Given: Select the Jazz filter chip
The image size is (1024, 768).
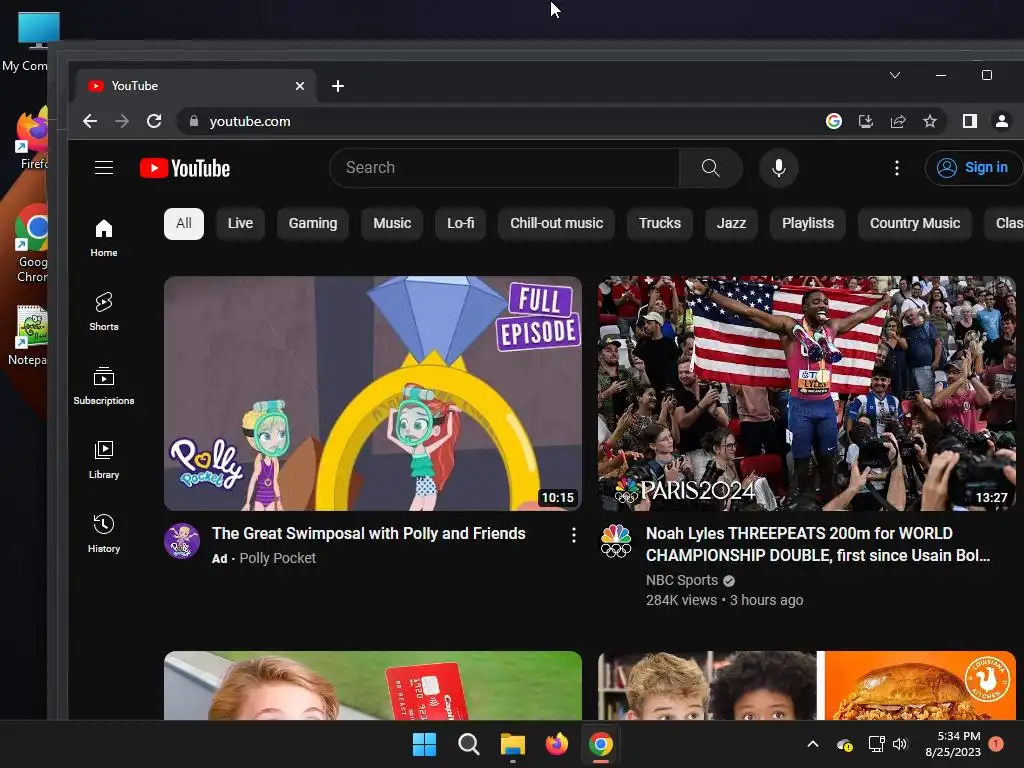Looking at the screenshot, I should (731, 223).
